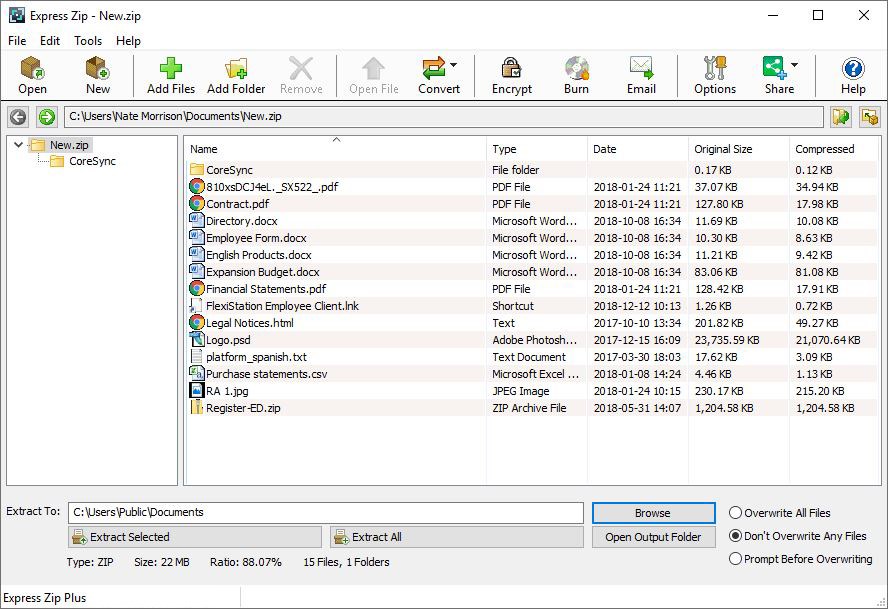Viewport: 888px width, 609px height.
Task: Click the Extract All button
Action: [x=456, y=537]
